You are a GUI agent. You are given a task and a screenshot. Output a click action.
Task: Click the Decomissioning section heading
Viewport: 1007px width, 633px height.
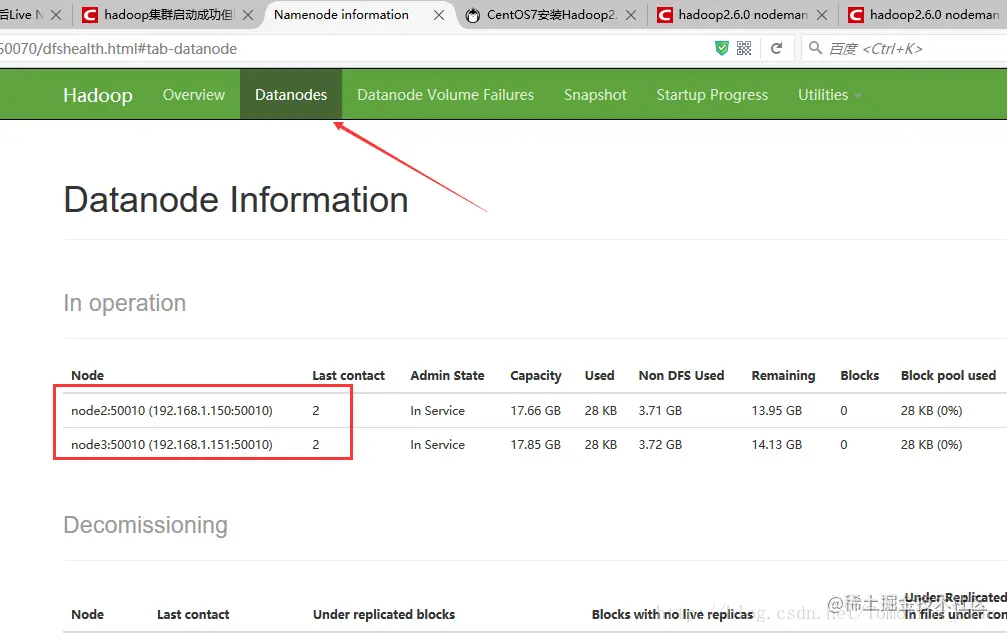146,525
